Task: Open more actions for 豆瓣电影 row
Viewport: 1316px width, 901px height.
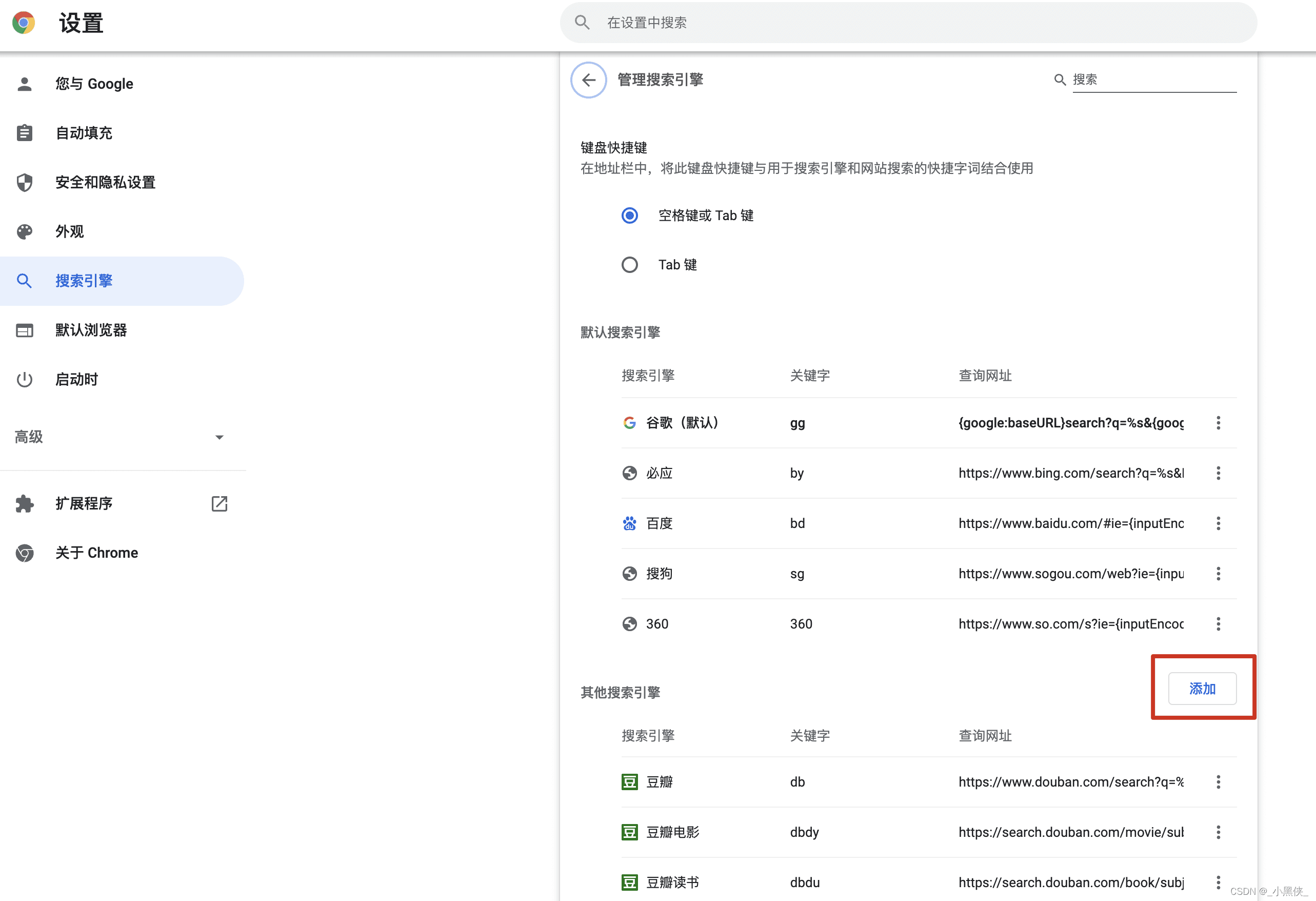Action: [x=1218, y=832]
